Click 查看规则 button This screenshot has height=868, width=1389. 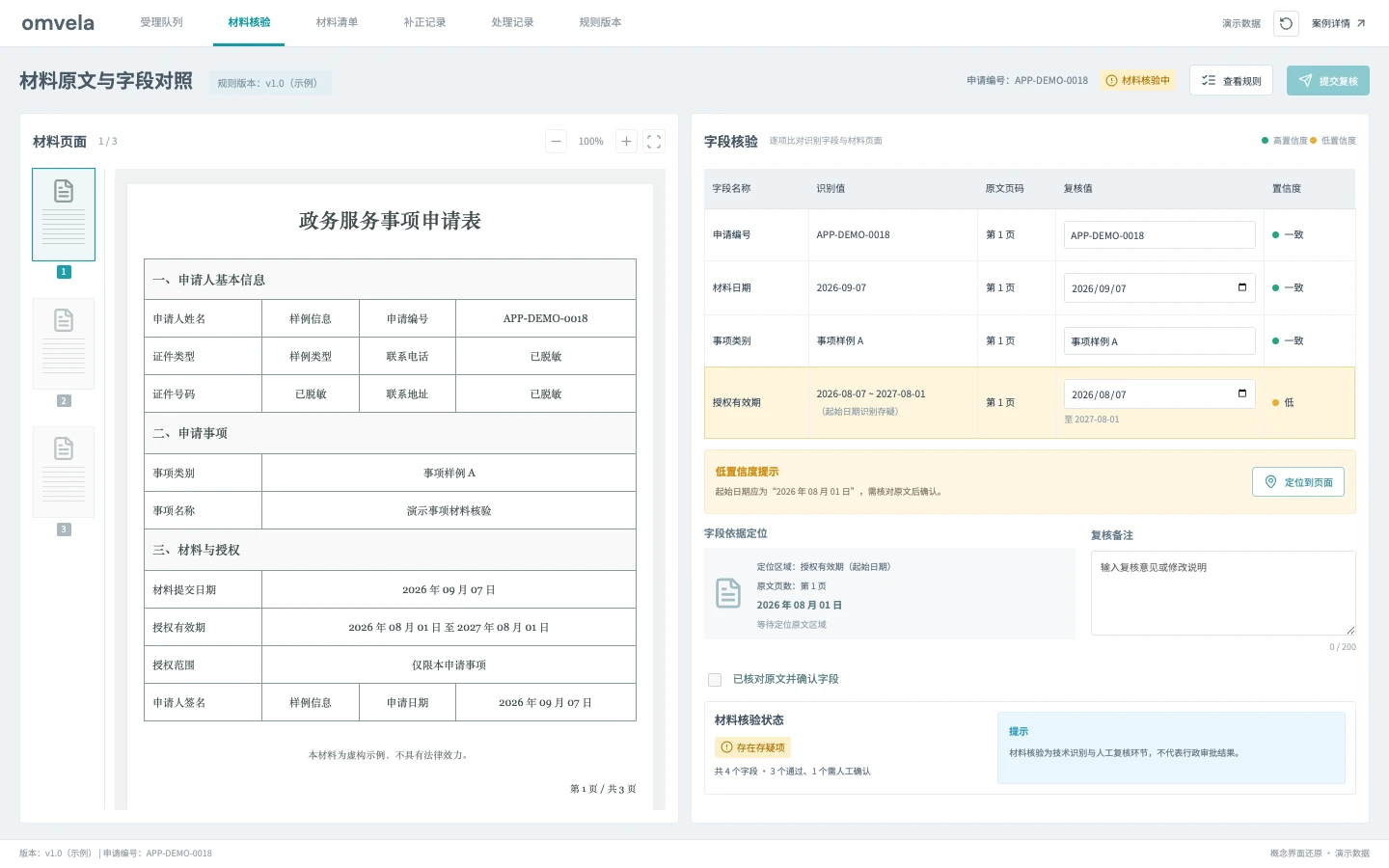[1231, 81]
